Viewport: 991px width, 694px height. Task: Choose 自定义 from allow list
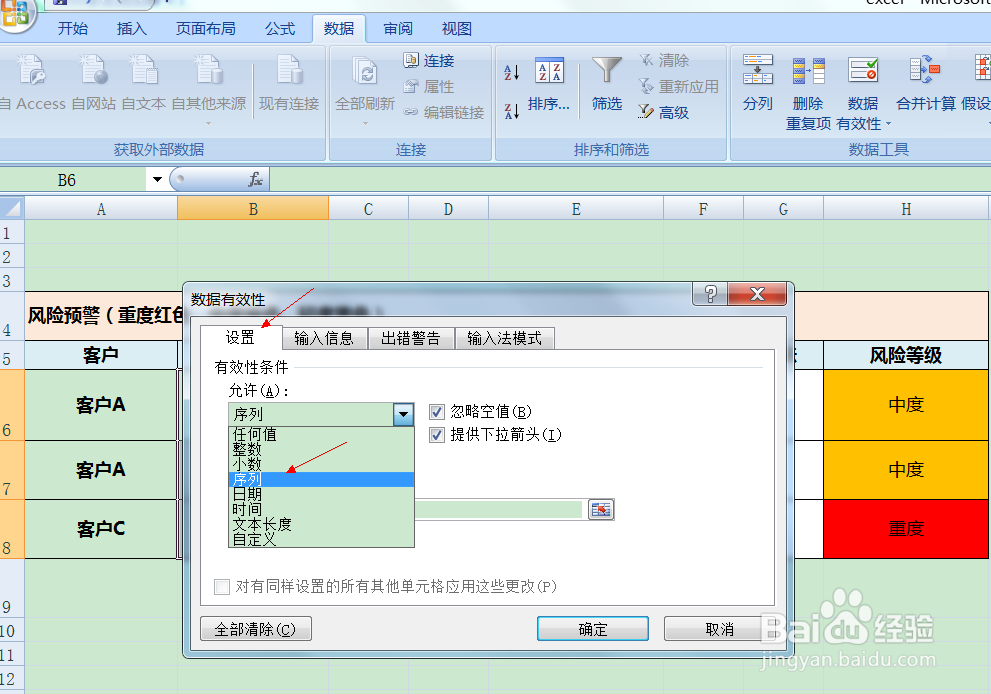click(x=321, y=539)
